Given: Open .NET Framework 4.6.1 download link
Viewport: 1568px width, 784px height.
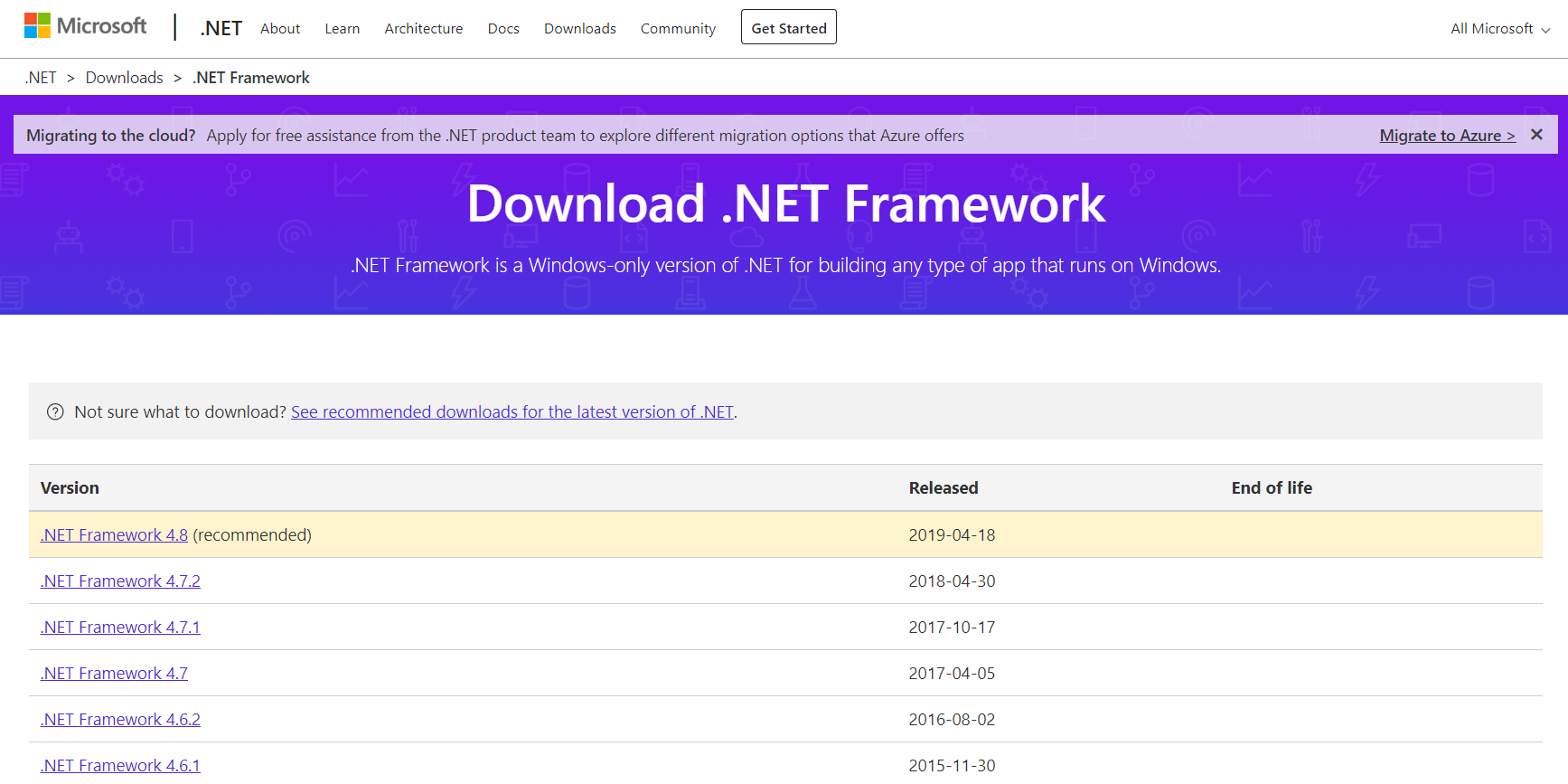Looking at the screenshot, I should pos(120,765).
